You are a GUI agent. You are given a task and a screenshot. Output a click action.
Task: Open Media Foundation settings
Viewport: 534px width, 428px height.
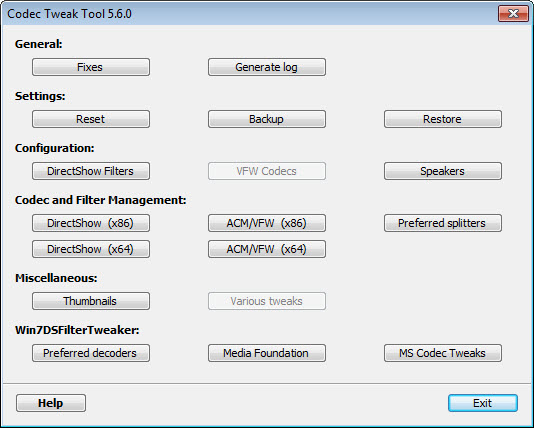267,353
